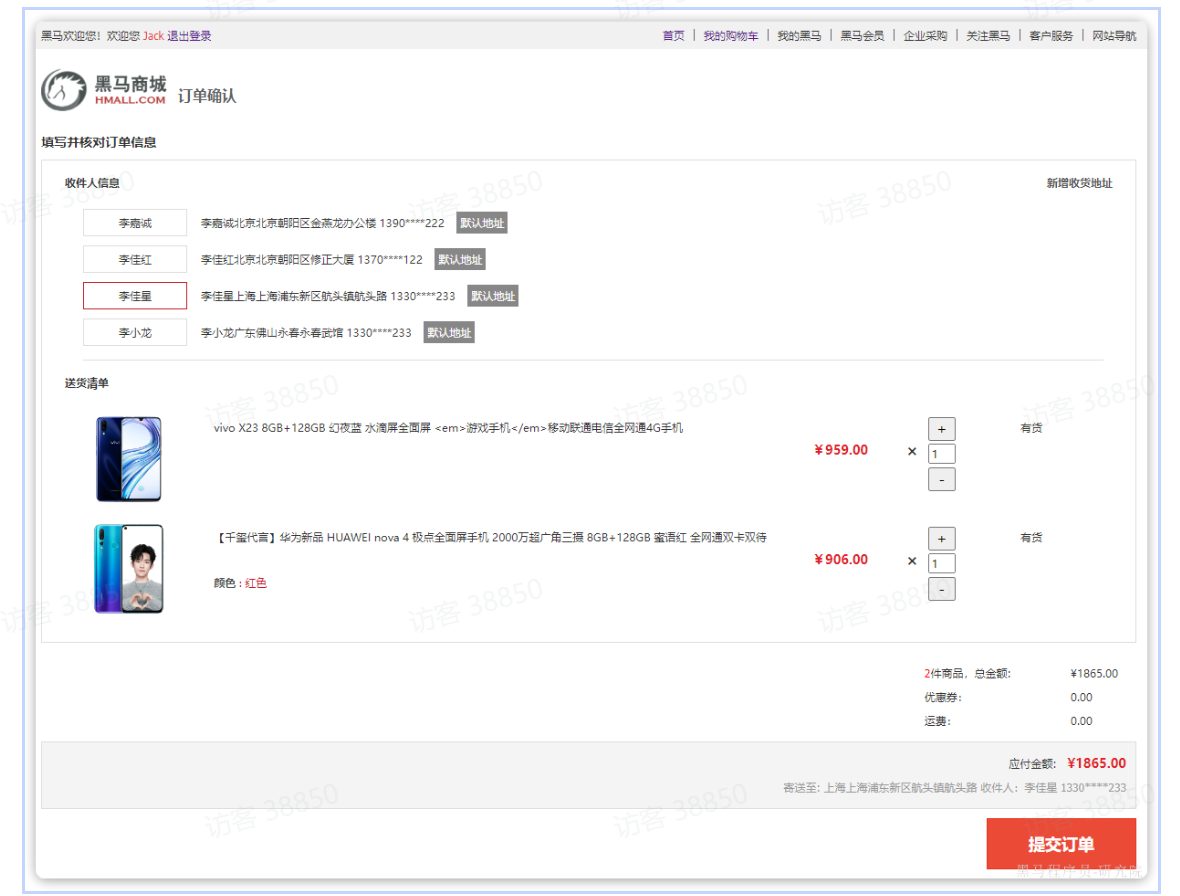The height and width of the screenshot is (896, 1180).
Task: Click 默认地址 tag for 李佳红
Action: click(x=460, y=260)
